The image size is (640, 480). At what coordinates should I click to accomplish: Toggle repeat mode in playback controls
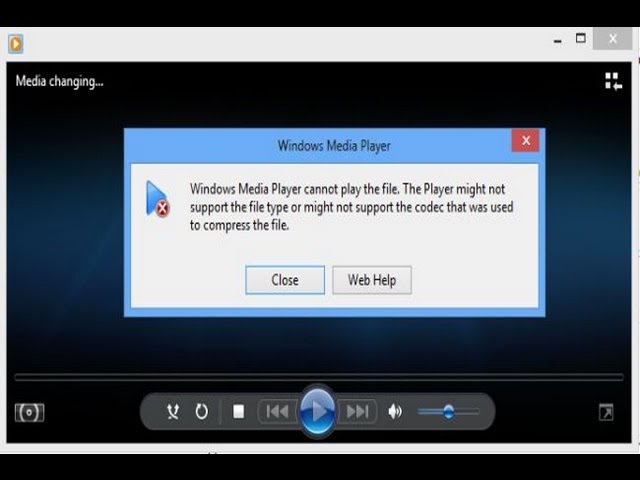click(x=201, y=411)
